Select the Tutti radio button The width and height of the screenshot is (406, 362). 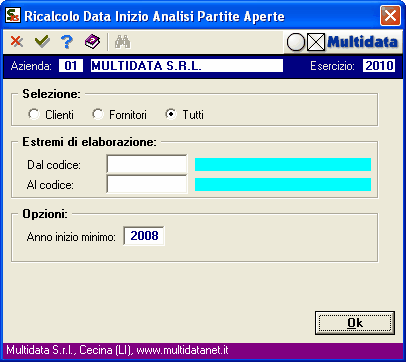171,114
